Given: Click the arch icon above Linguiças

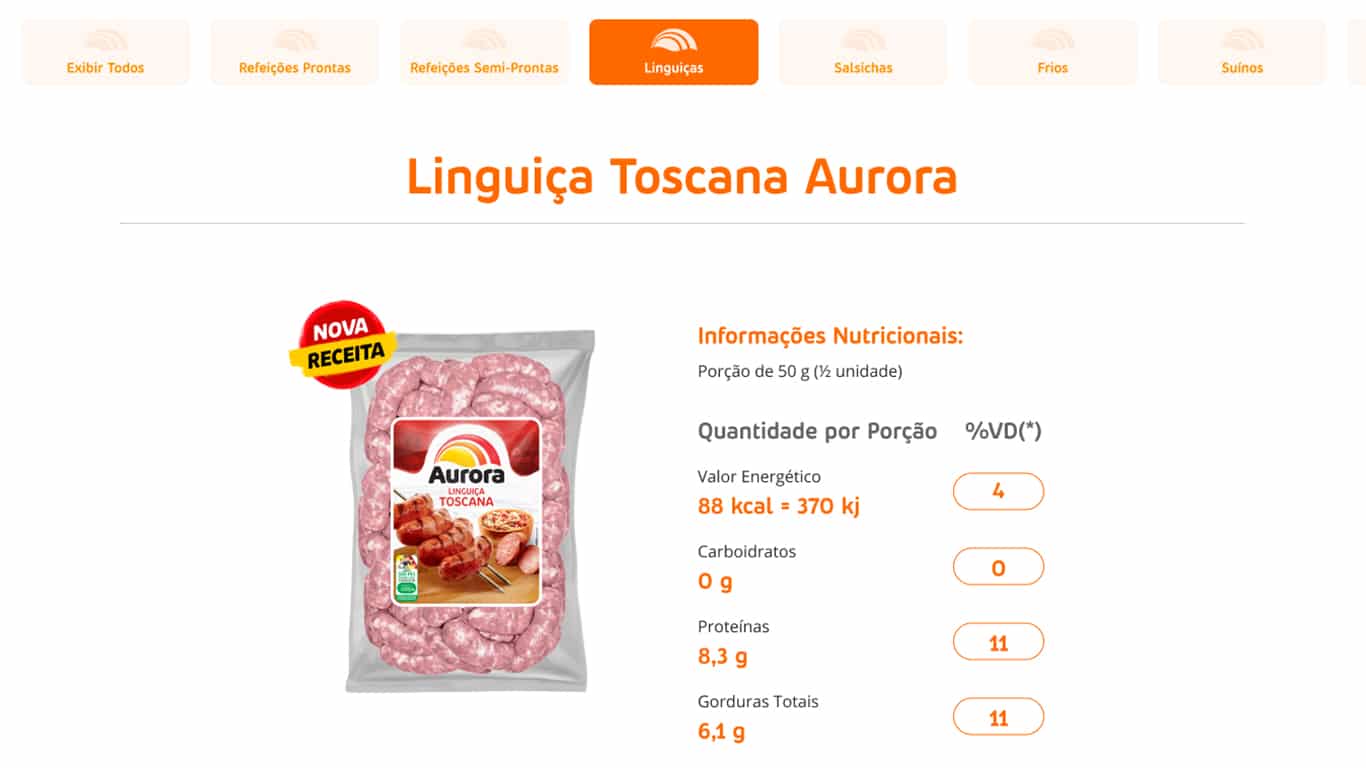Looking at the screenshot, I should pos(674,40).
